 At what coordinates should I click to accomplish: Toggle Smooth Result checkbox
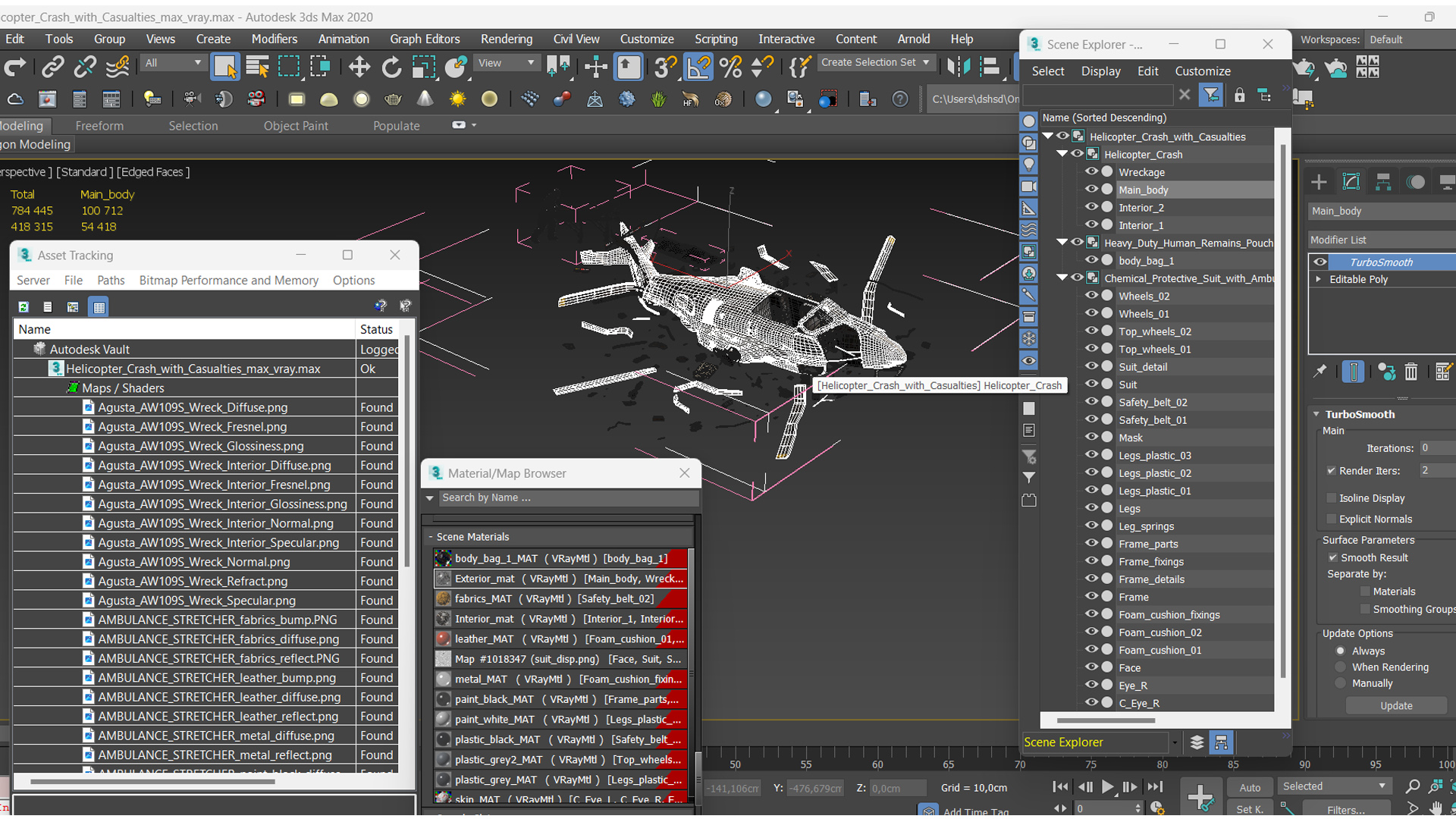pos(1333,557)
